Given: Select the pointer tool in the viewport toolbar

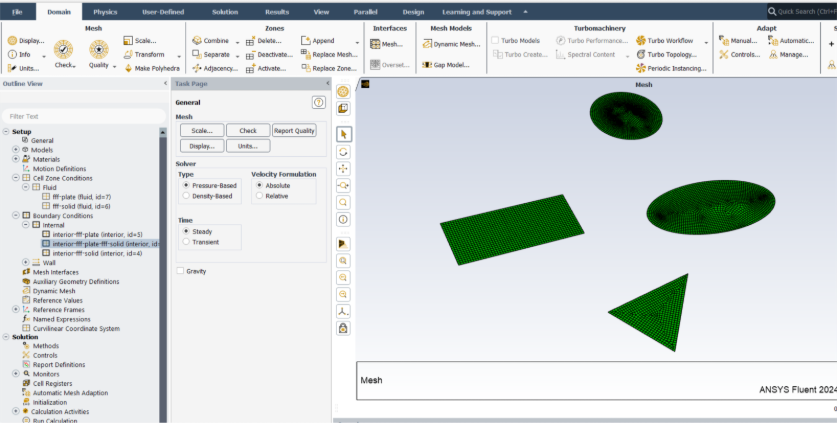Looking at the screenshot, I should click(343, 133).
